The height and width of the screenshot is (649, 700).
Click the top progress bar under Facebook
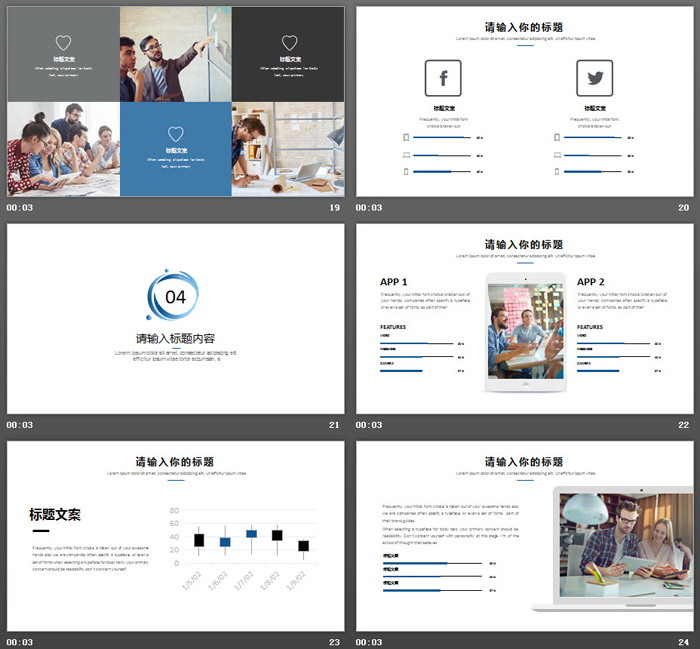click(x=442, y=137)
